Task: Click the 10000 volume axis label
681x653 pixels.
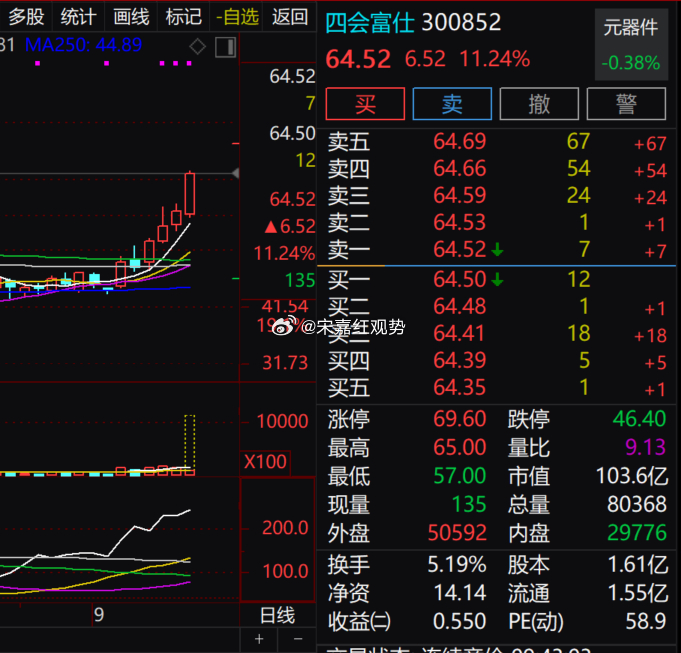Action: pos(283,421)
